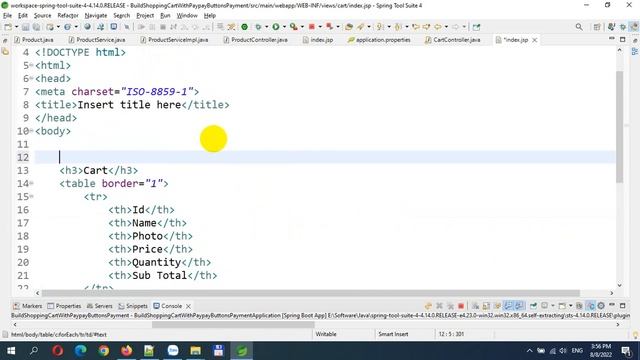The width and height of the screenshot is (640, 360).
Task: Open the New file dropdown arrow
Action: [16, 27]
